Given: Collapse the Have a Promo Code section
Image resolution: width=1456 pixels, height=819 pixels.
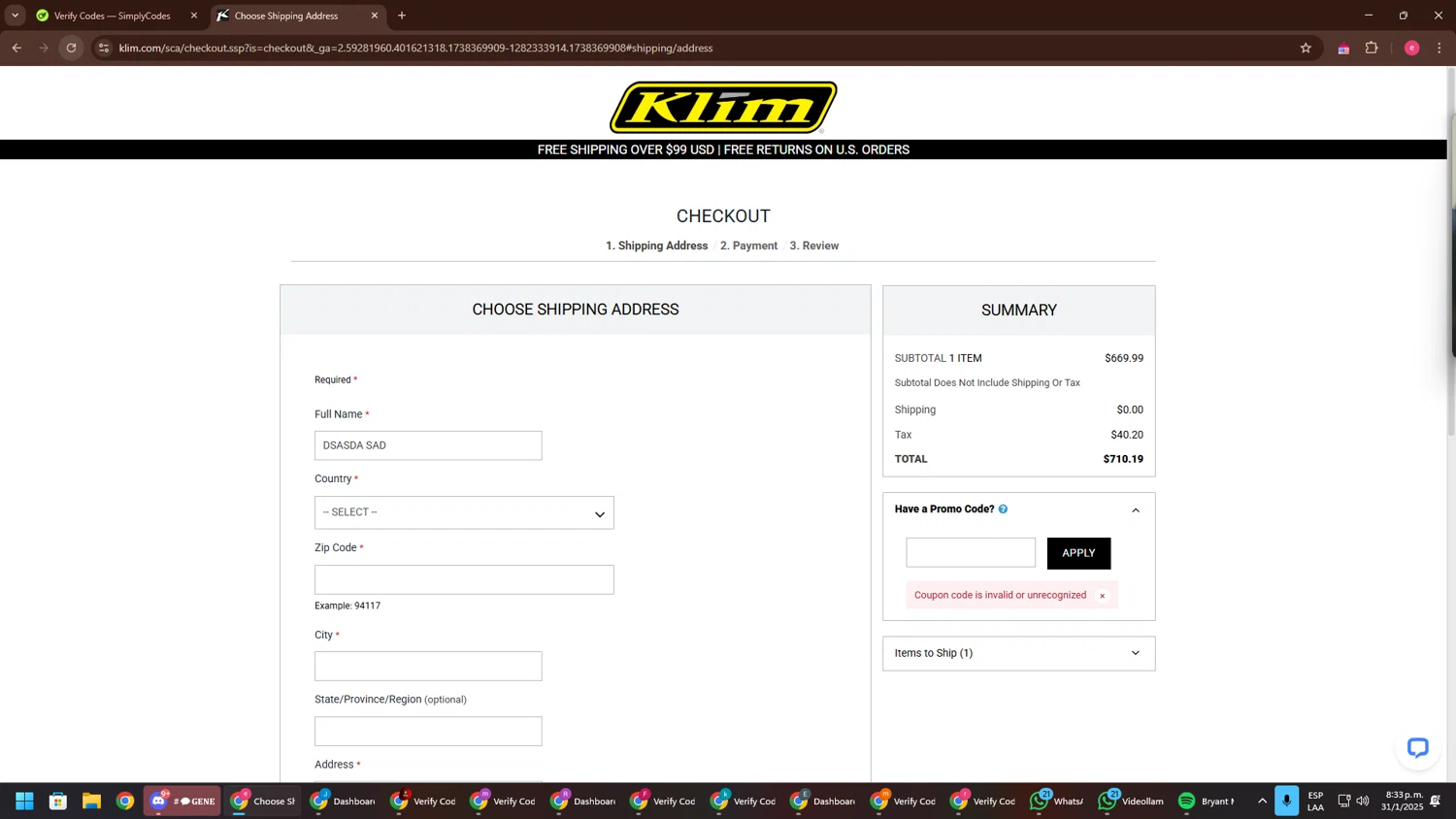Looking at the screenshot, I should point(1136,510).
